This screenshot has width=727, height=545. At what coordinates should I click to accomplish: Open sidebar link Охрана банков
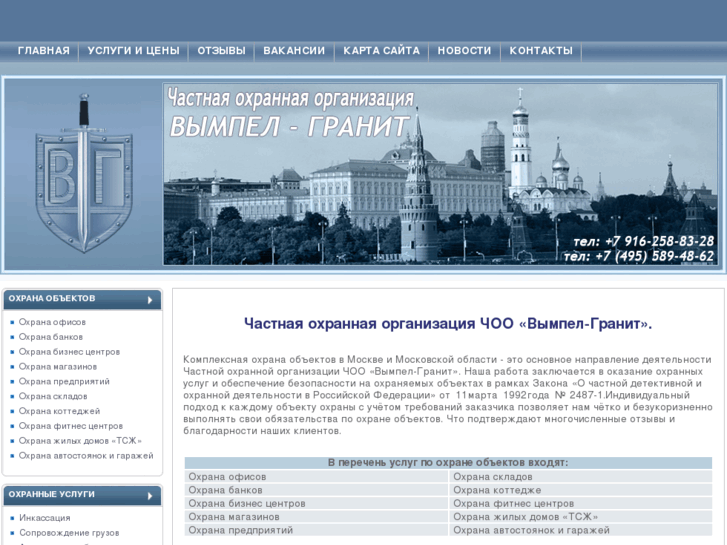tap(51, 337)
